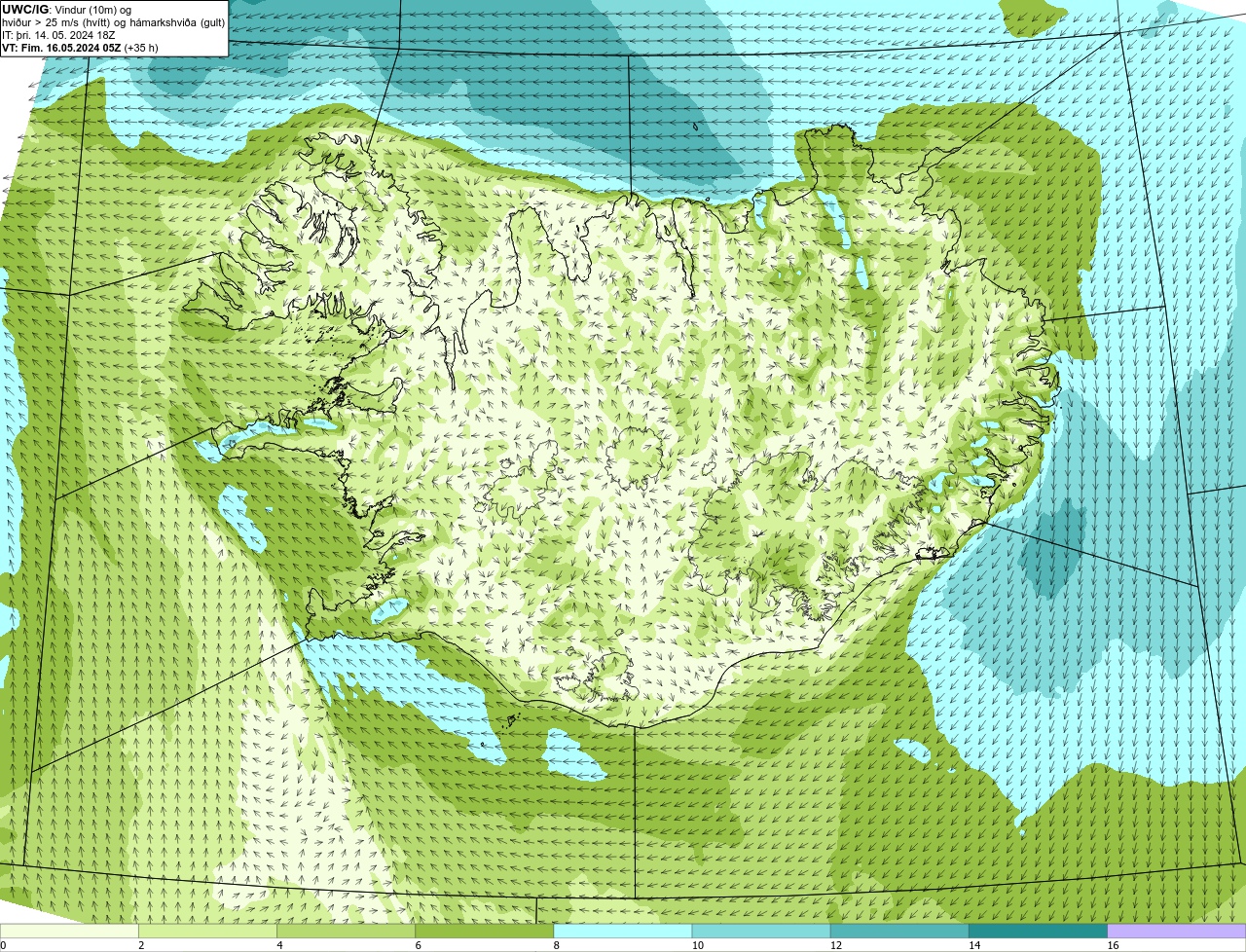Image resolution: width=1246 pixels, height=952 pixels.
Task: Click the light cyan 8–10 legend swatch
Action: click(622, 932)
